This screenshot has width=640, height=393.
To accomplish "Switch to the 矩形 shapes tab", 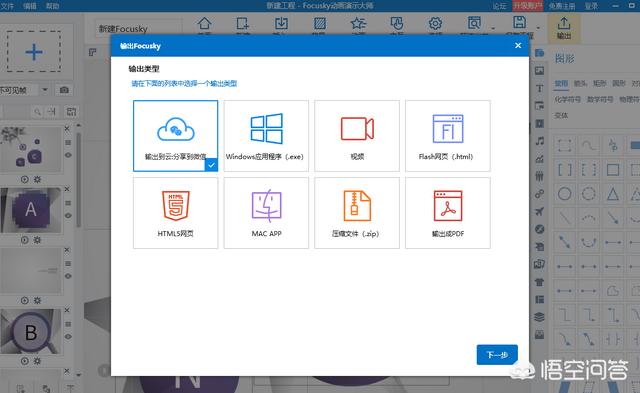I will click(599, 84).
